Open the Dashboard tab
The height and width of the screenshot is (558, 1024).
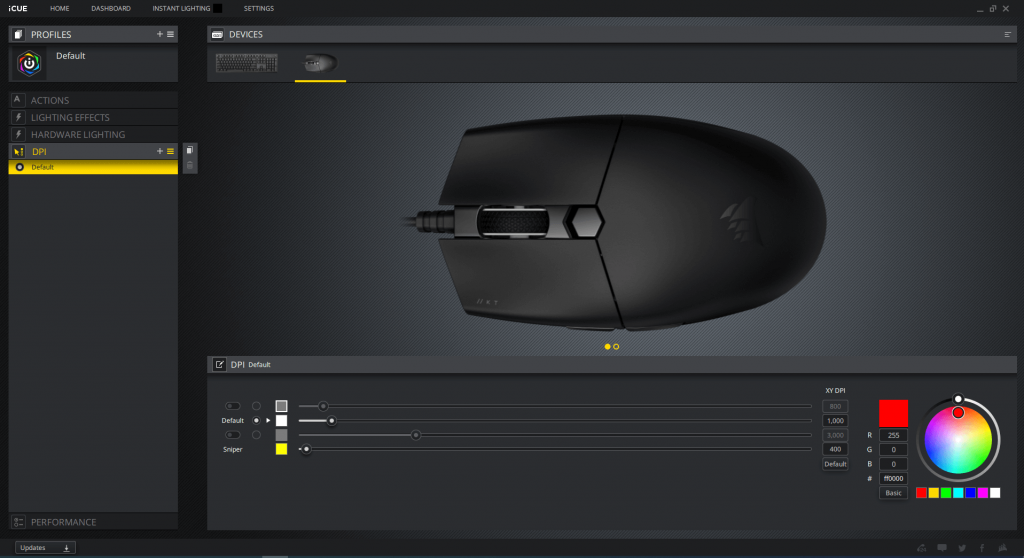111,8
